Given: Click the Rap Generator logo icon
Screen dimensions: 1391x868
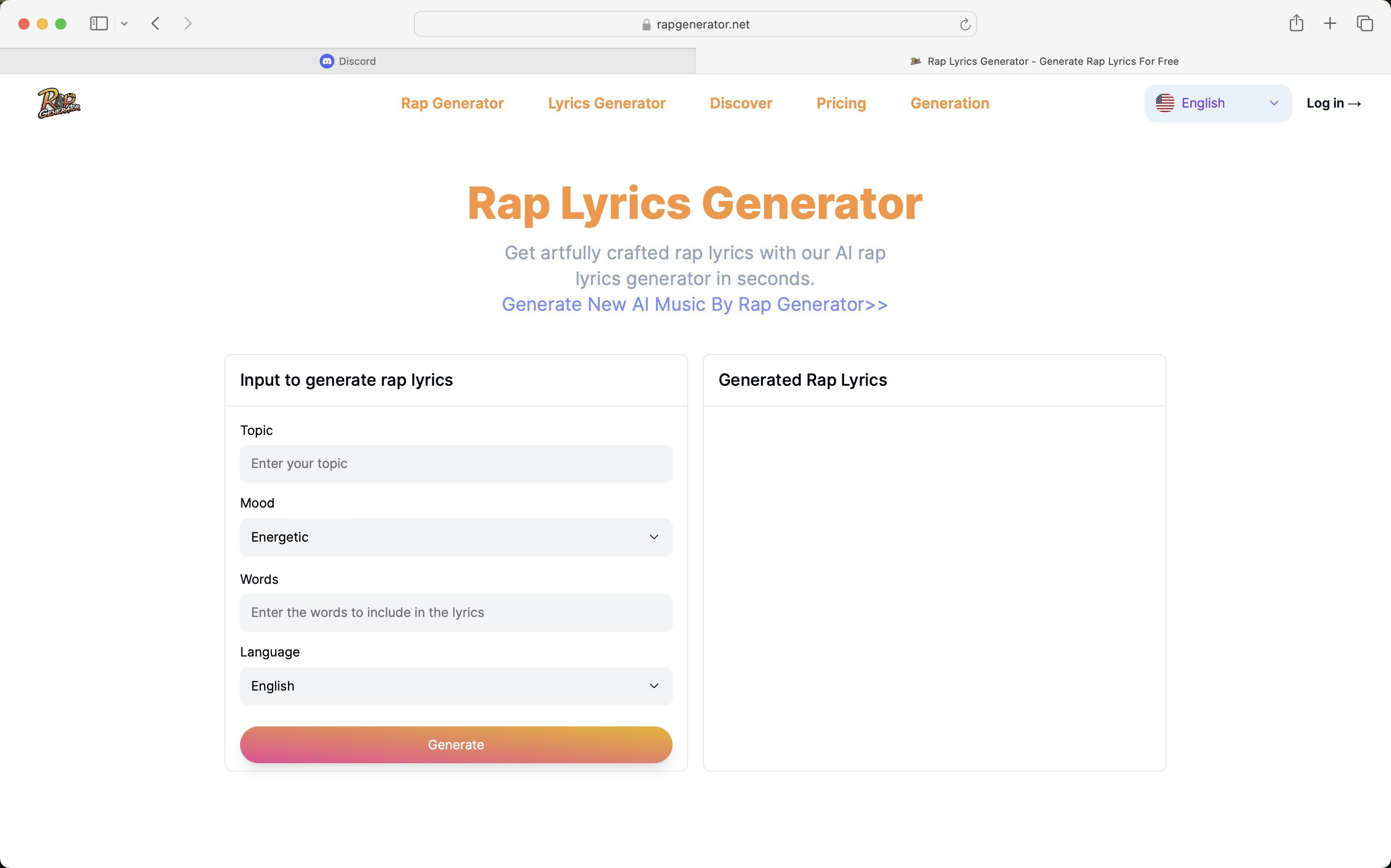Looking at the screenshot, I should click(59, 103).
